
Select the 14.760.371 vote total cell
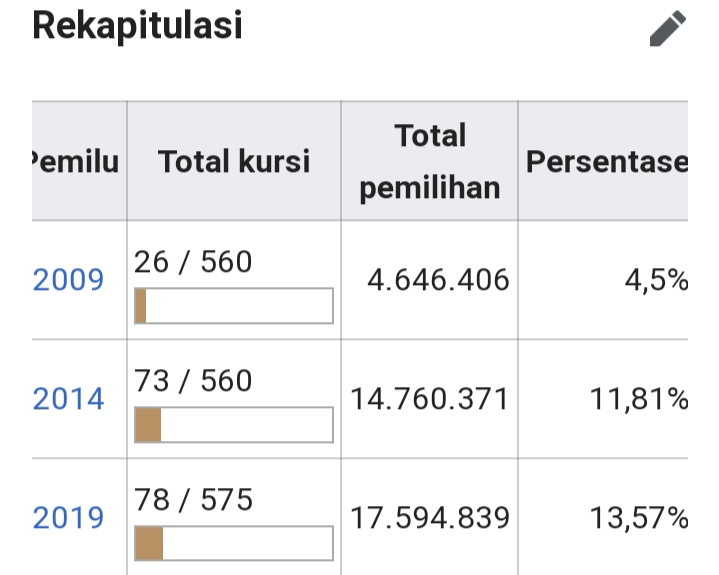pos(430,398)
